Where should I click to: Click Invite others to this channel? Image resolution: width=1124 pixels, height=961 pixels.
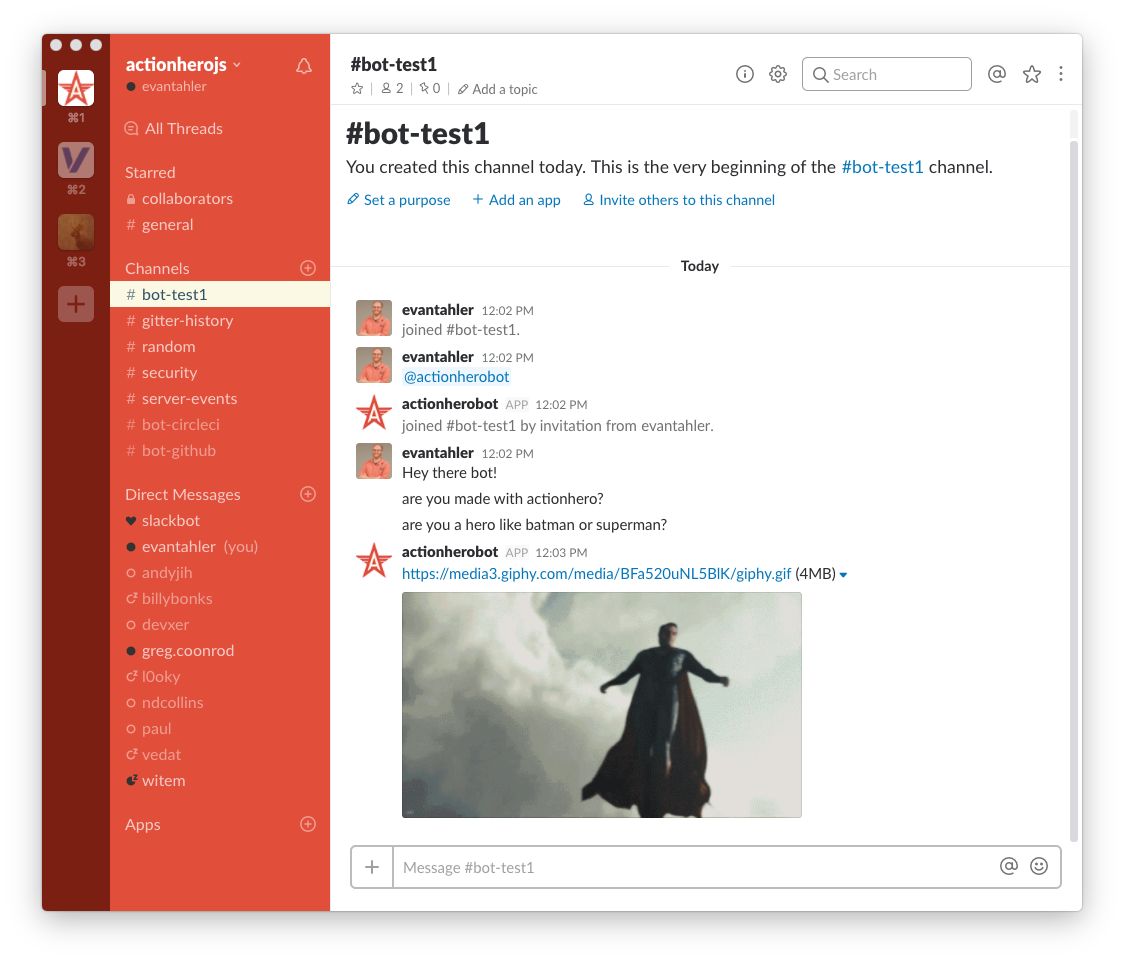(x=679, y=200)
